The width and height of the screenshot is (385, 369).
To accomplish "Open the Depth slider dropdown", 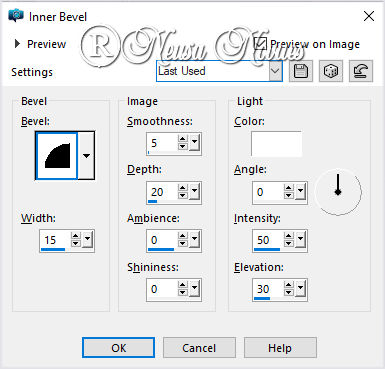I will [x=195, y=192].
